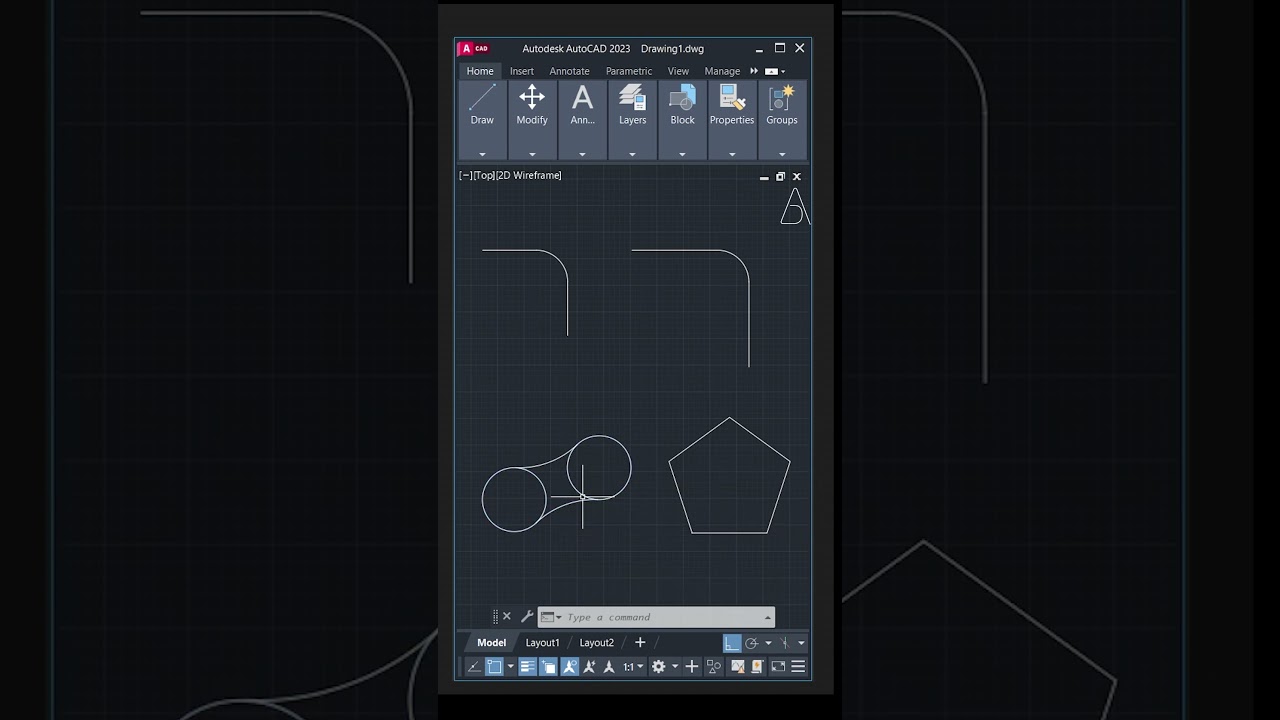Toggle Lineweight display in status bar
Image resolution: width=1280 pixels, height=720 pixels.
point(527,667)
